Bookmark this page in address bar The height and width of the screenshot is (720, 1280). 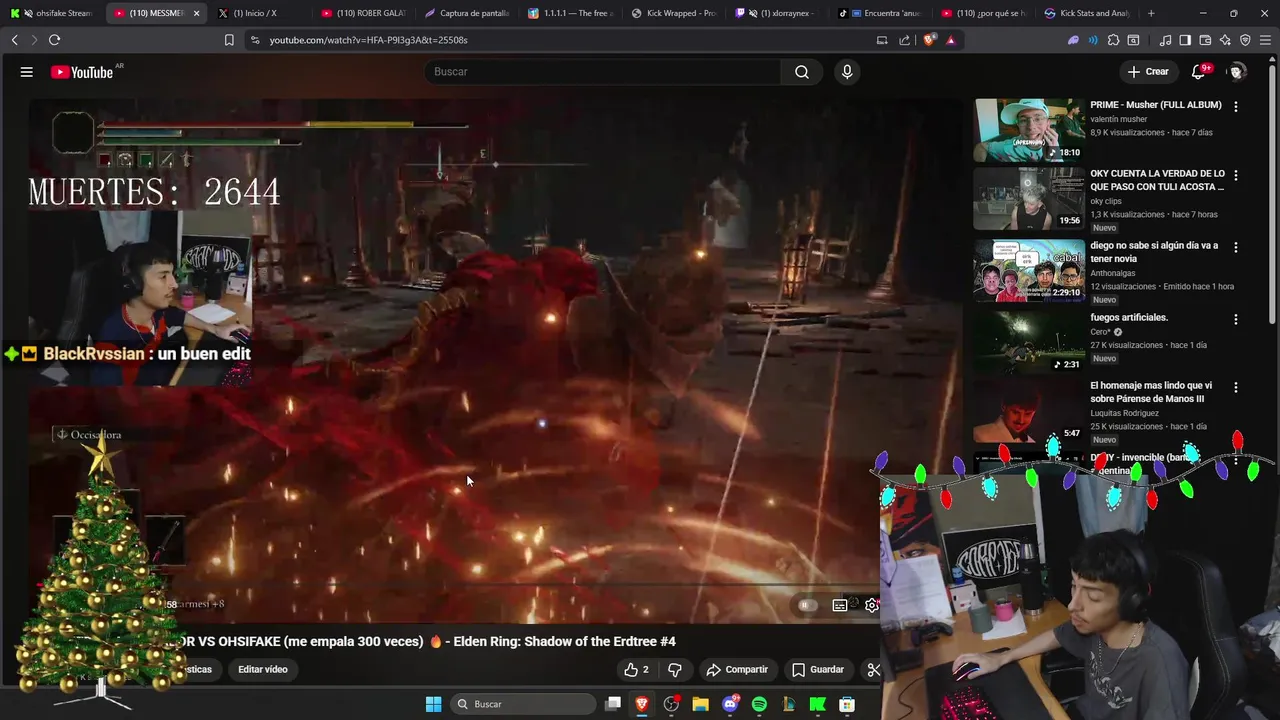click(229, 40)
